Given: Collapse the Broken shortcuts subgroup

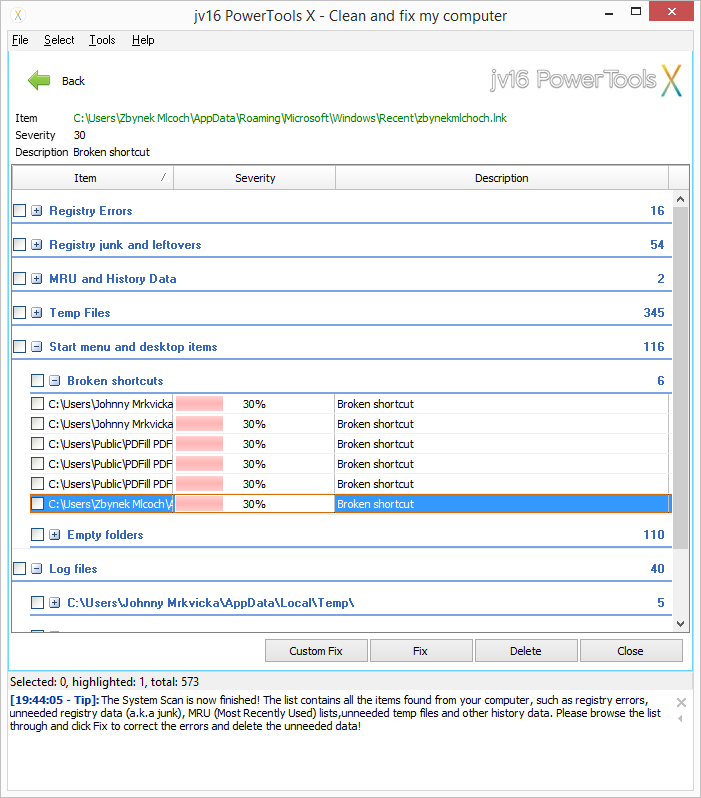Looking at the screenshot, I should [x=55, y=381].
